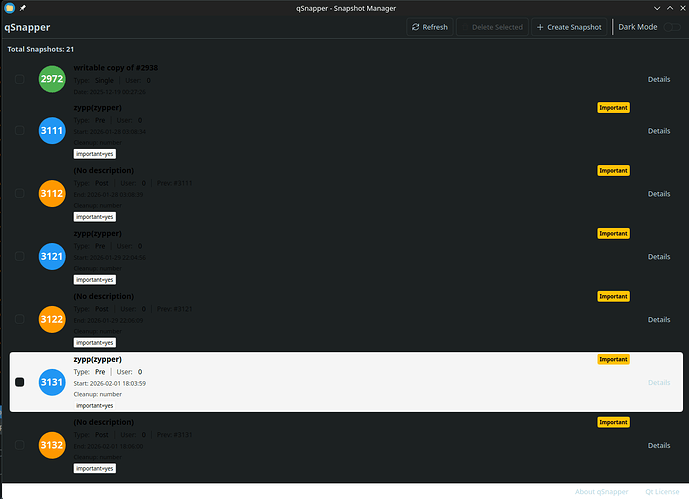The height and width of the screenshot is (499, 689).
Task: Select the checkbox next to snapshot 2972
Action: coord(20,79)
